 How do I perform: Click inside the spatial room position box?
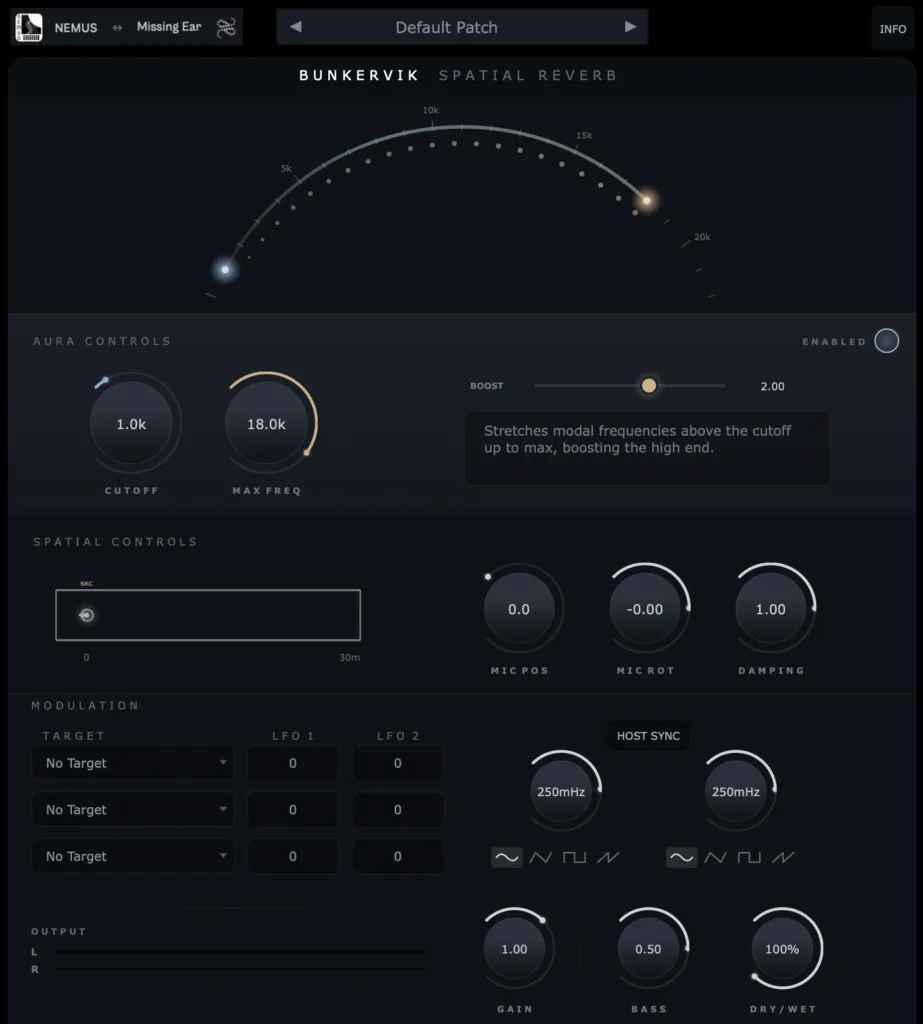pos(208,615)
